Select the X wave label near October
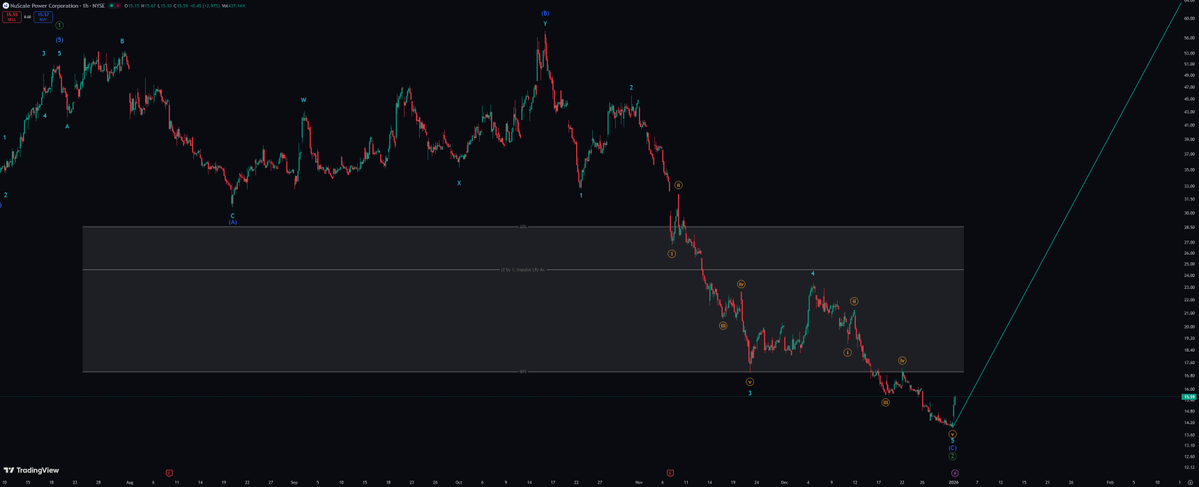 459,183
